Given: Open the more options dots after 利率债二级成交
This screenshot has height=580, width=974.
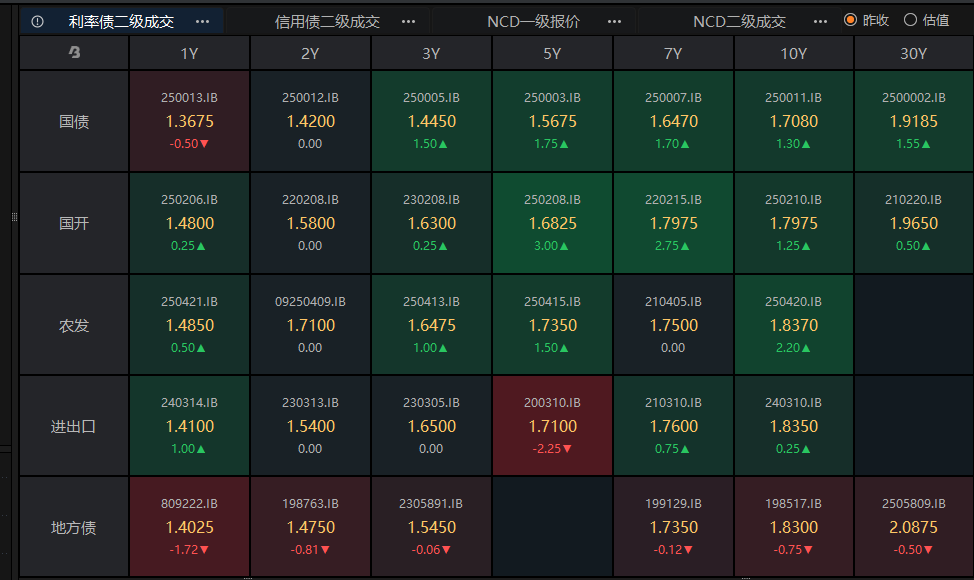Looking at the screenshot, I should (x=203, y=21).
